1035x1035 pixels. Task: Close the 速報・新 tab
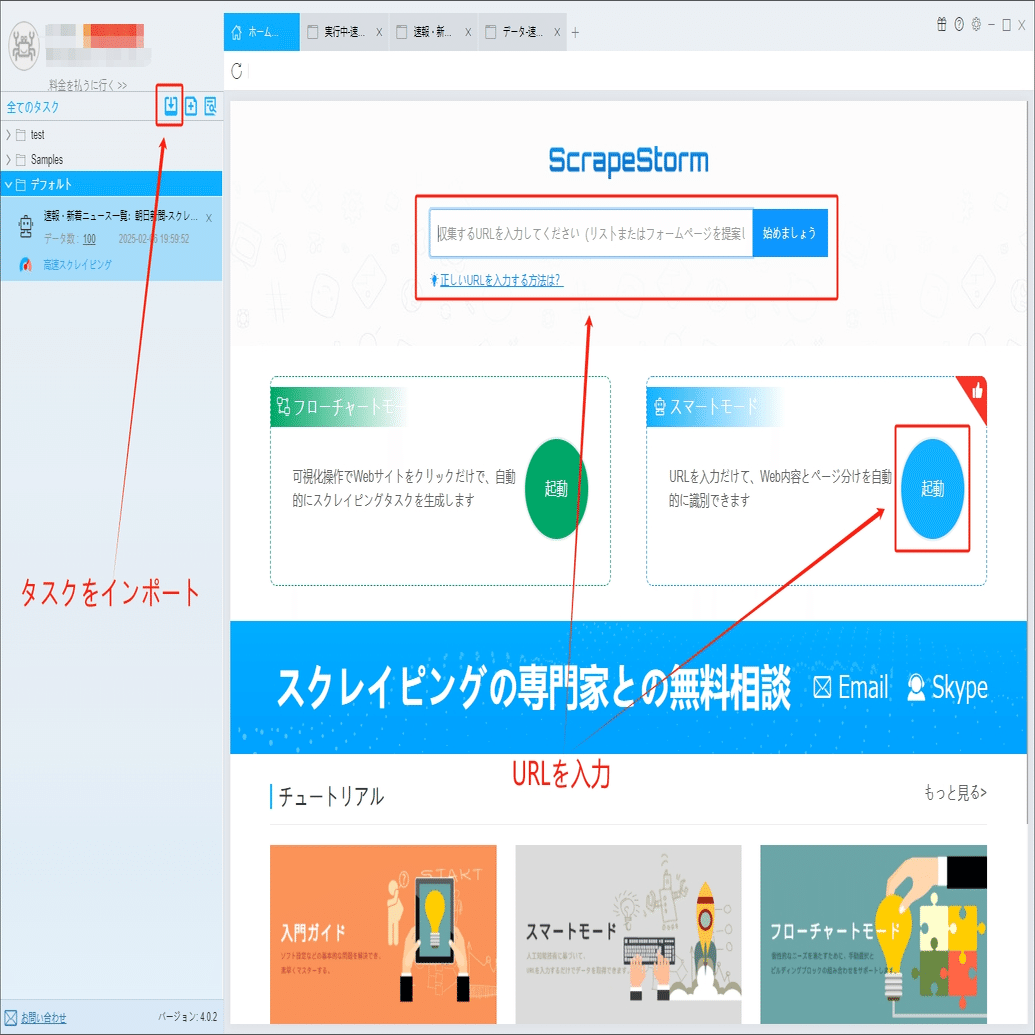pos(468,32)
